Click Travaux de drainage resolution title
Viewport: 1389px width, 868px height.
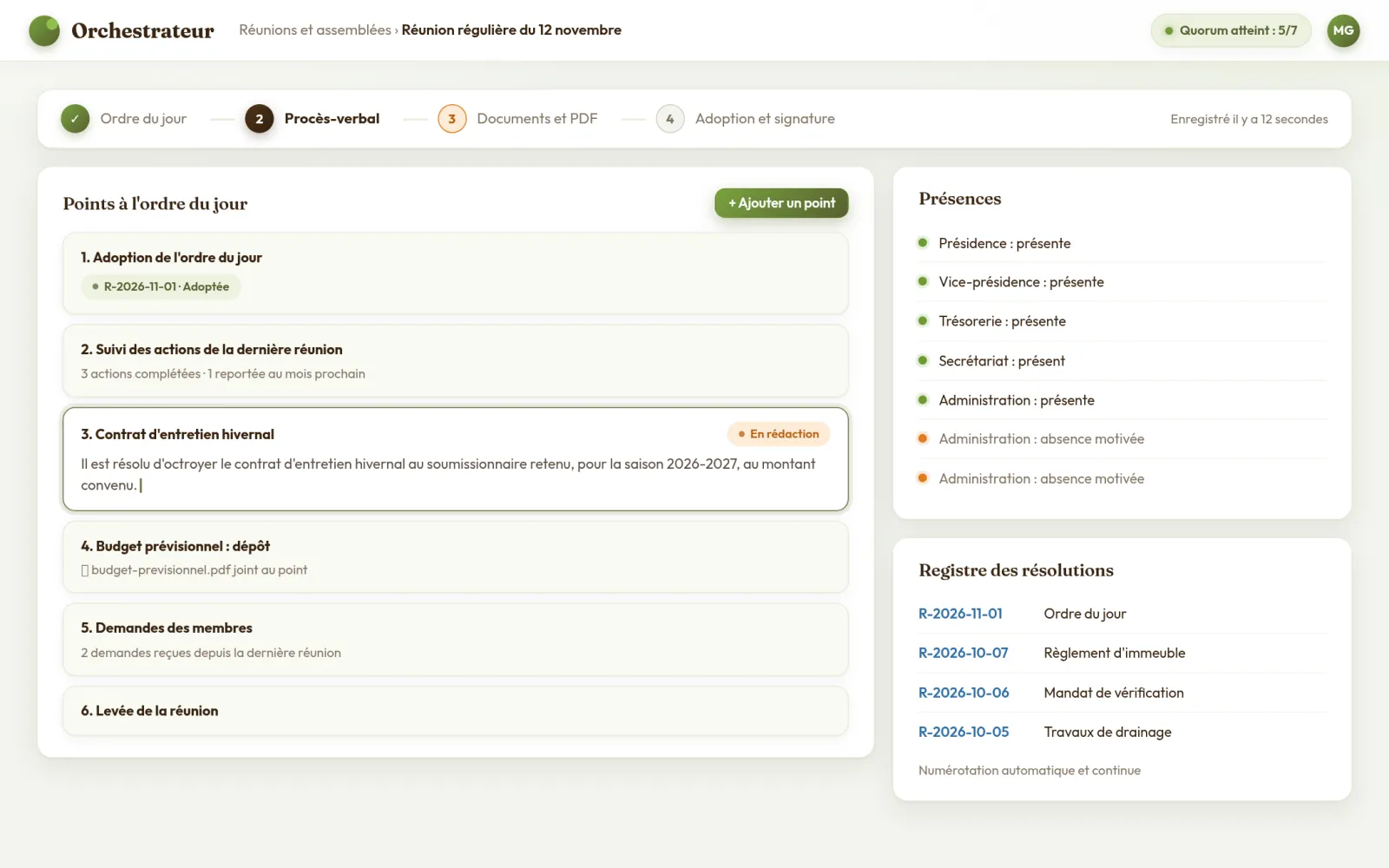1108,732
